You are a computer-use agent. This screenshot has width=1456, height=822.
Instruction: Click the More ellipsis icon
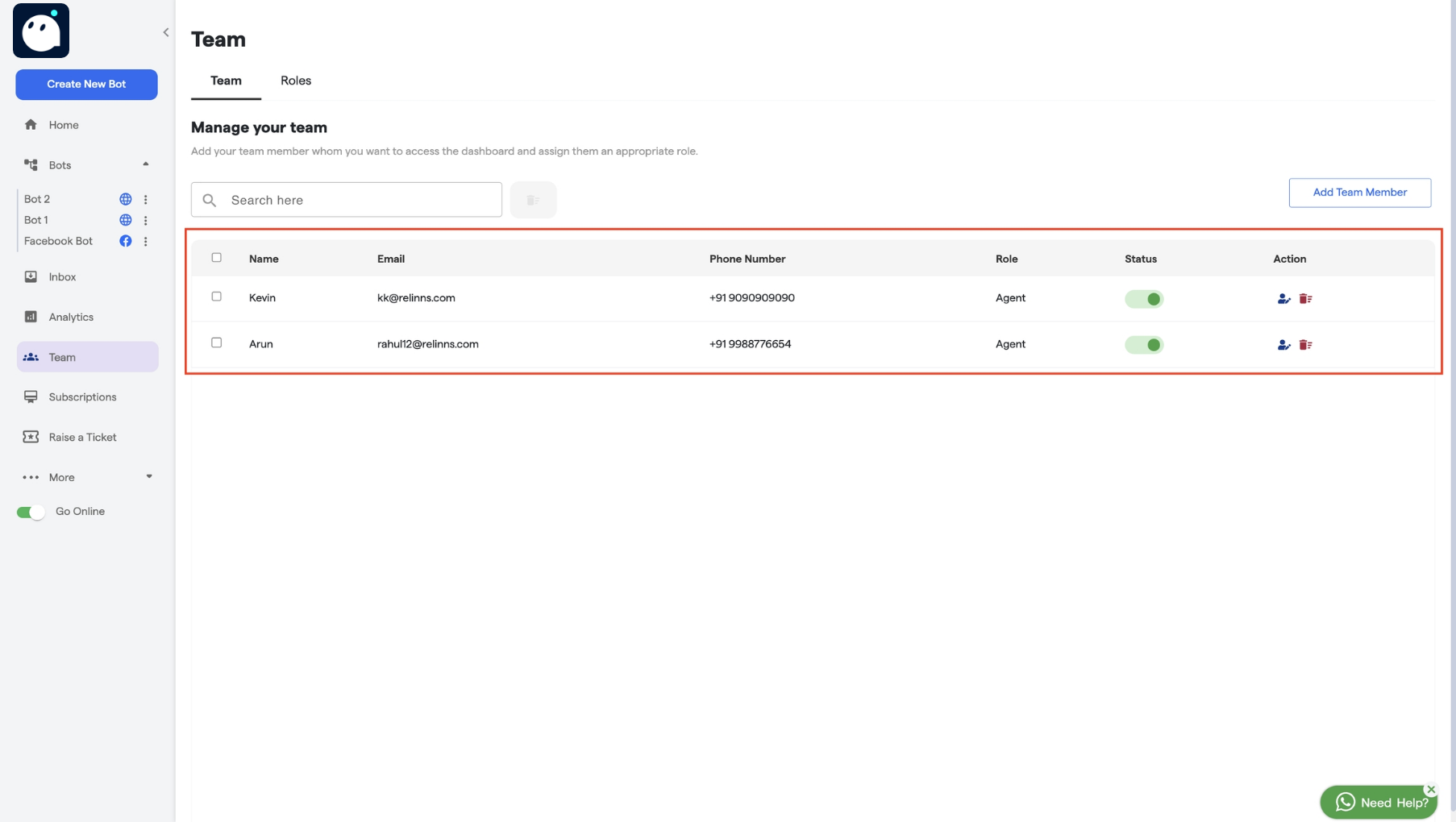click(31, 477)
